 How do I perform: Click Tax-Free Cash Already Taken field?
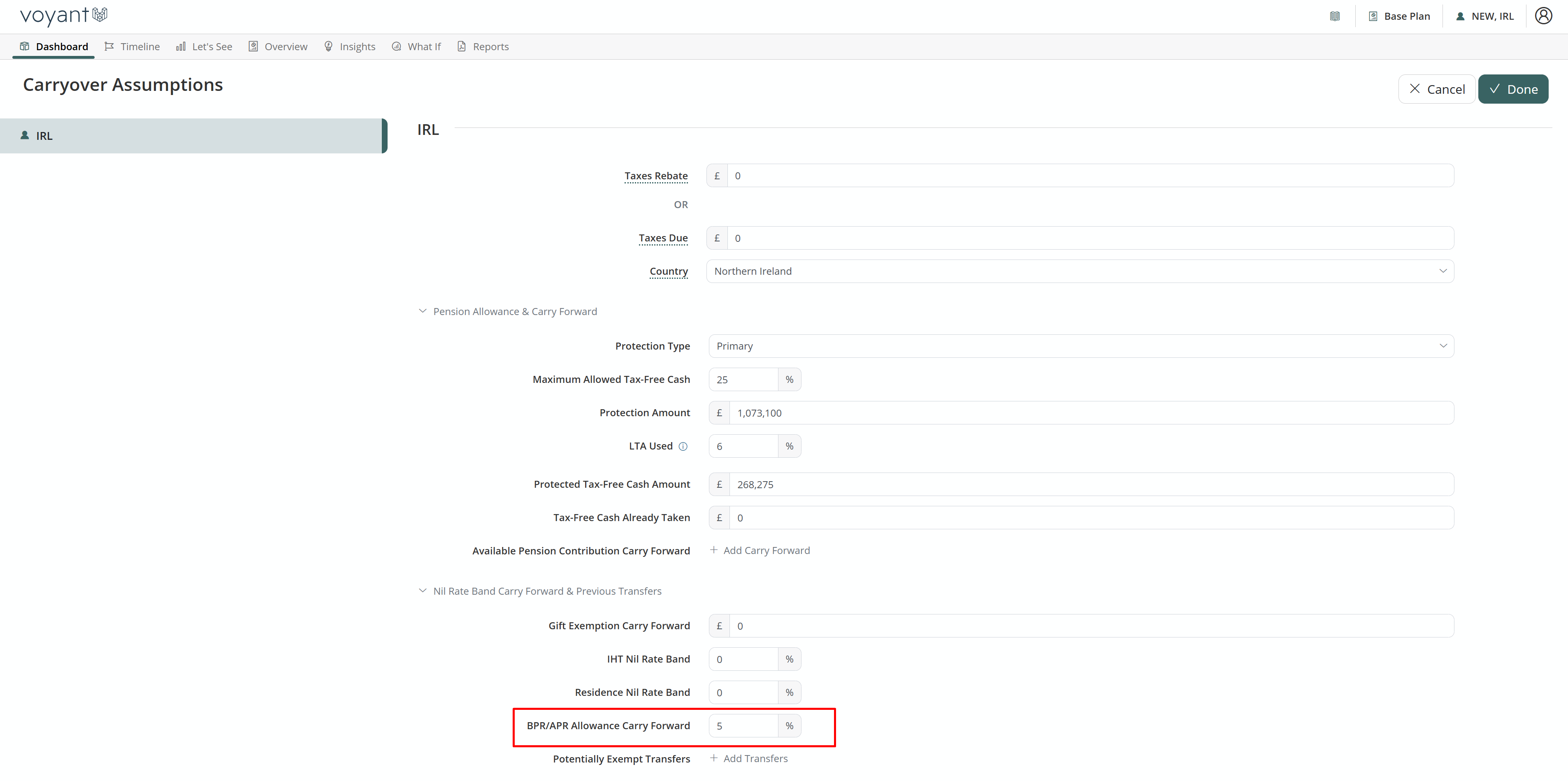click(x=1092, y=518)
